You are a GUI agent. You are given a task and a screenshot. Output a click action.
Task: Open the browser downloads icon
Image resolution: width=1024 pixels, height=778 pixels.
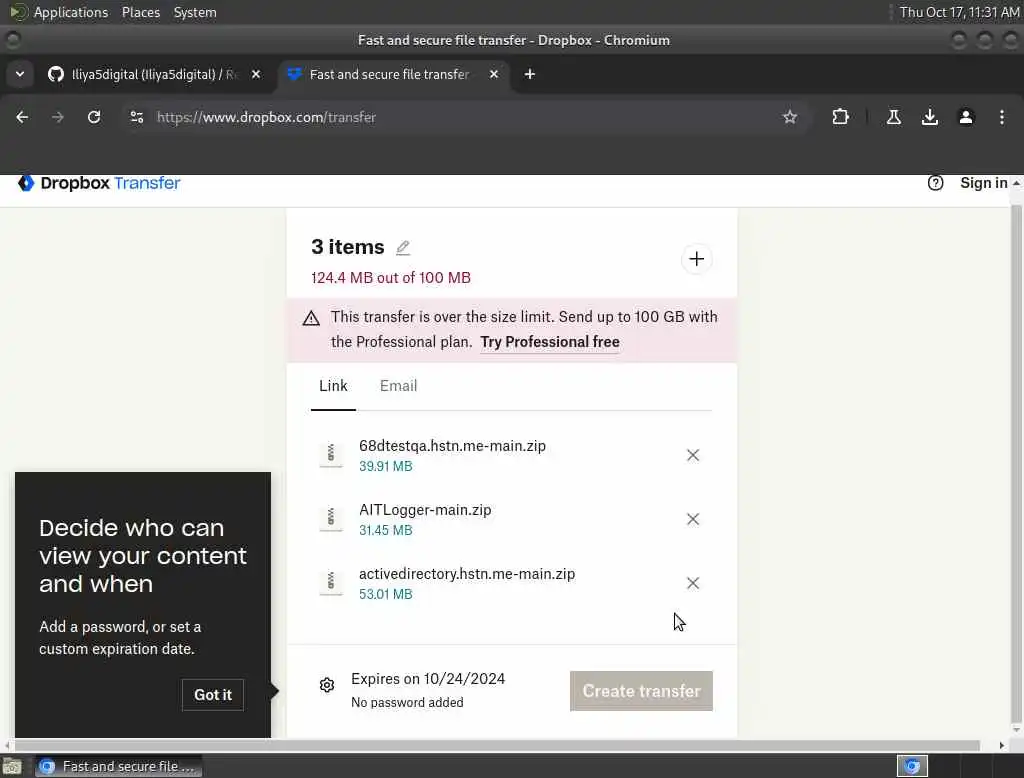coord(930,118)
